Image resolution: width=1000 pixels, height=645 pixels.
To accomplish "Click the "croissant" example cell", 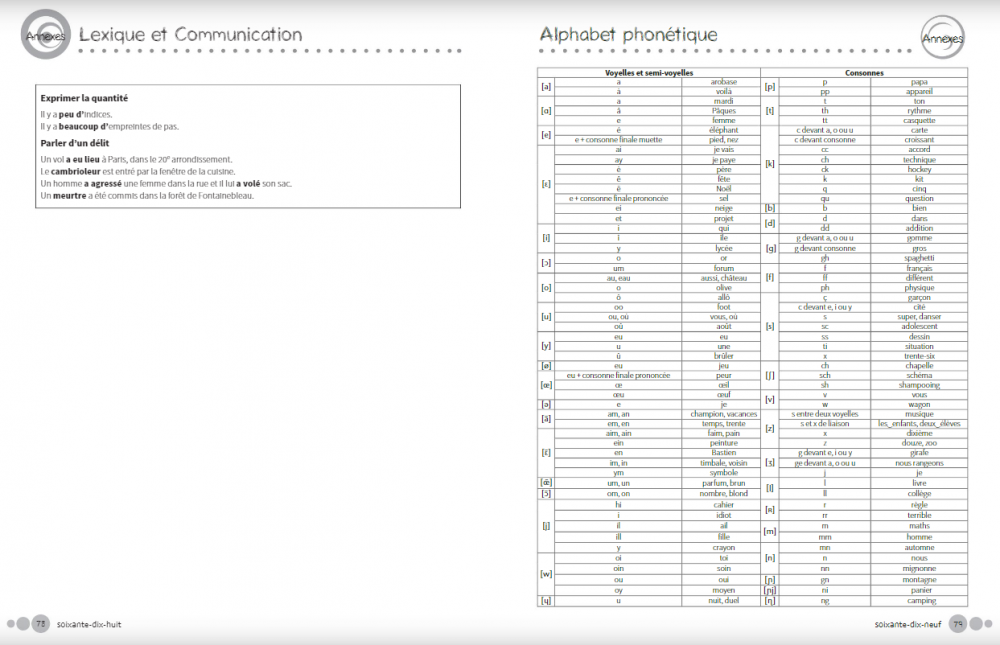I will point(919,139).
